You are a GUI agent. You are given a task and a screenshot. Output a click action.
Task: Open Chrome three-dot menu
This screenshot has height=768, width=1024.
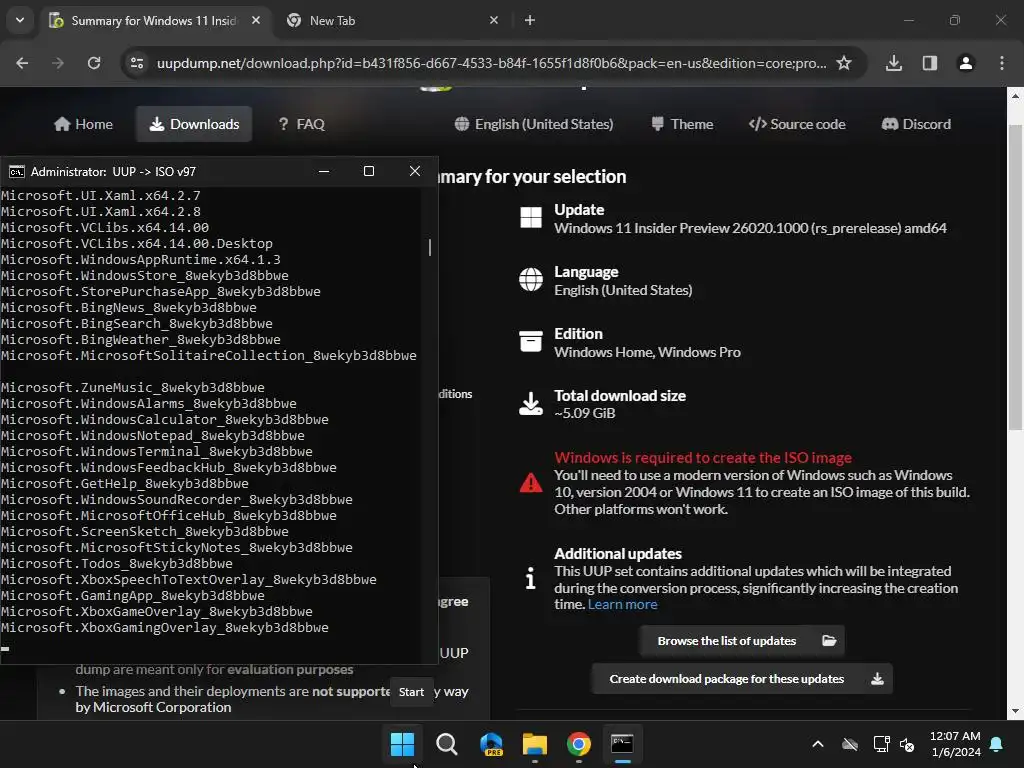1002,63
